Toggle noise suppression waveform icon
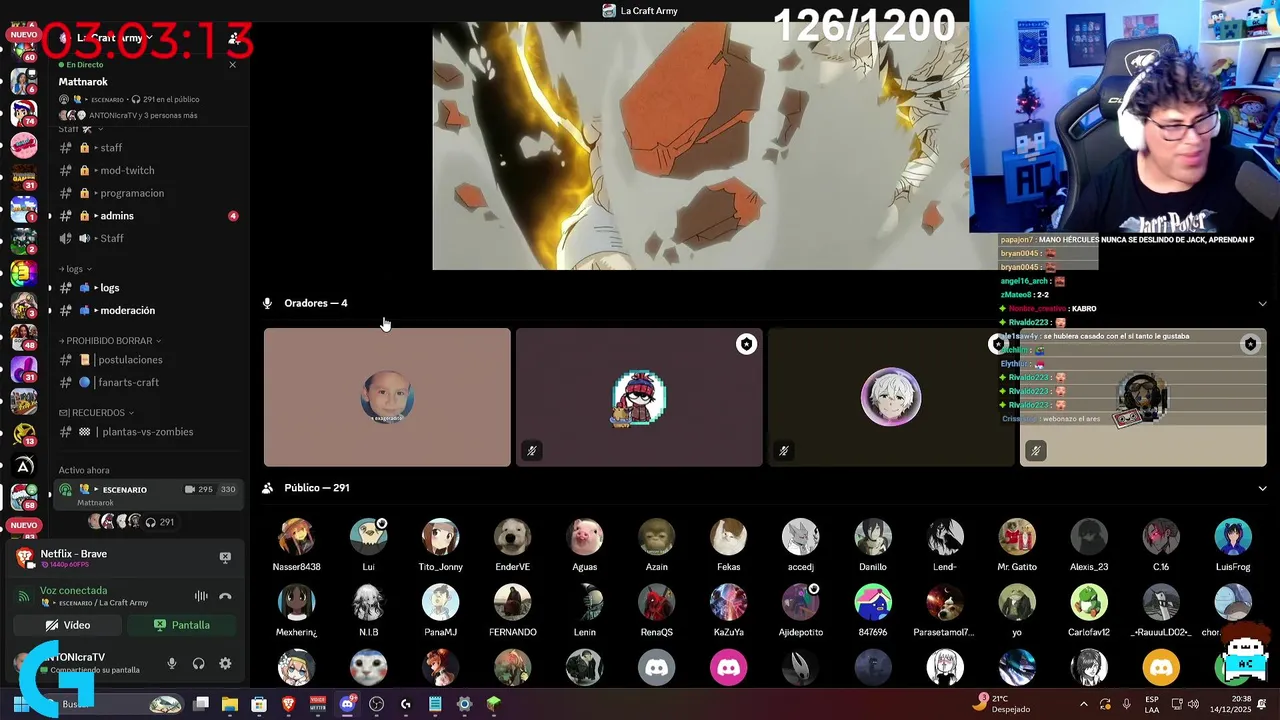This screenshot has height=720, width=1280. tap(201, 596)
